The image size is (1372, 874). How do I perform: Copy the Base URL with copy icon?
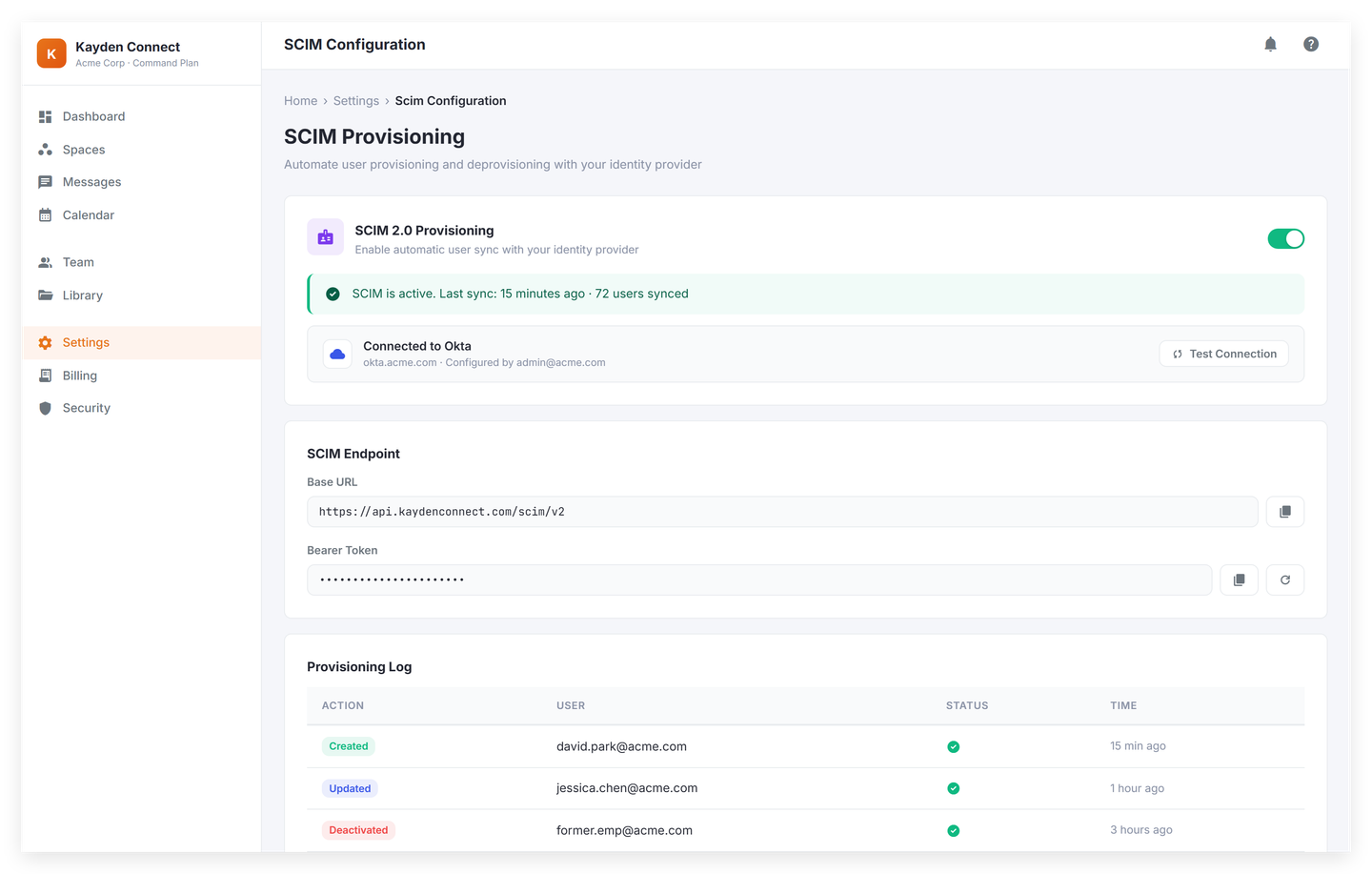pos(1284,512)
